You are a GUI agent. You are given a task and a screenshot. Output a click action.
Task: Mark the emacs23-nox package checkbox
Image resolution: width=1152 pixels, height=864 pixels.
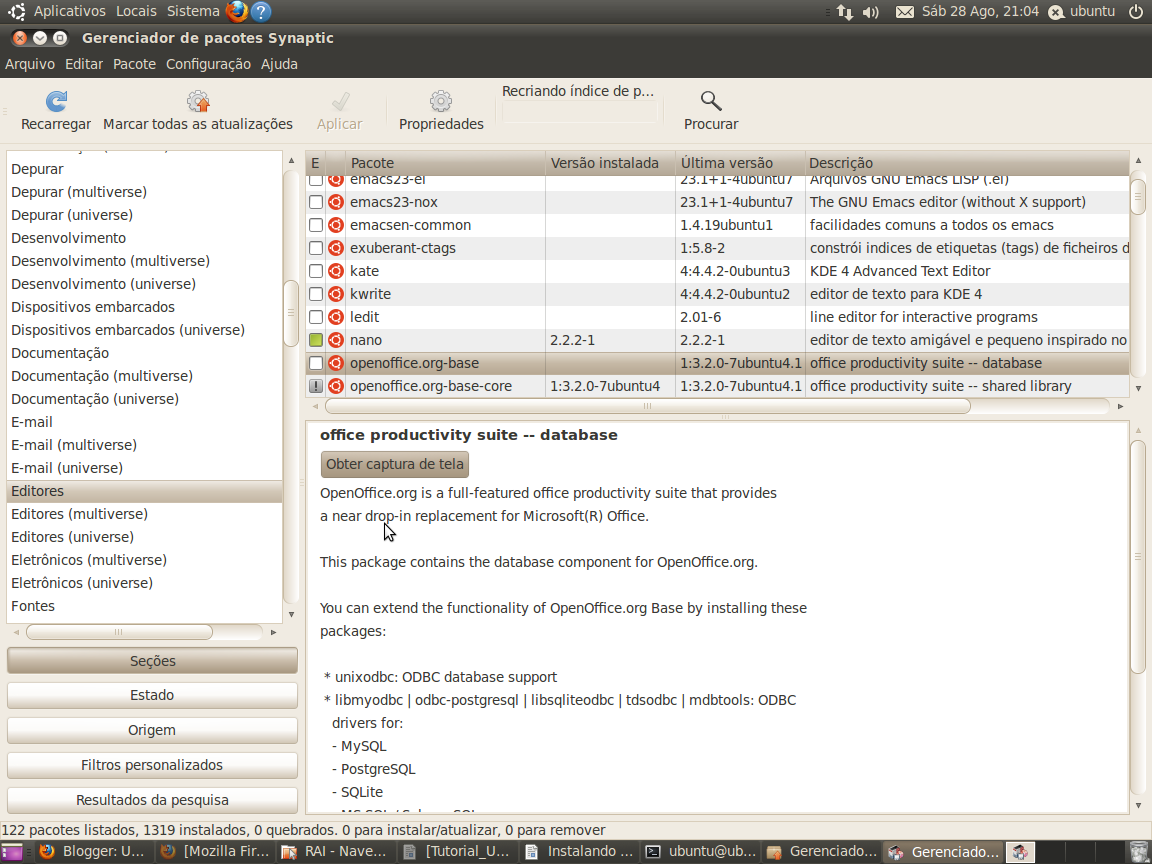pyautogui.click(x=316, y=202)
